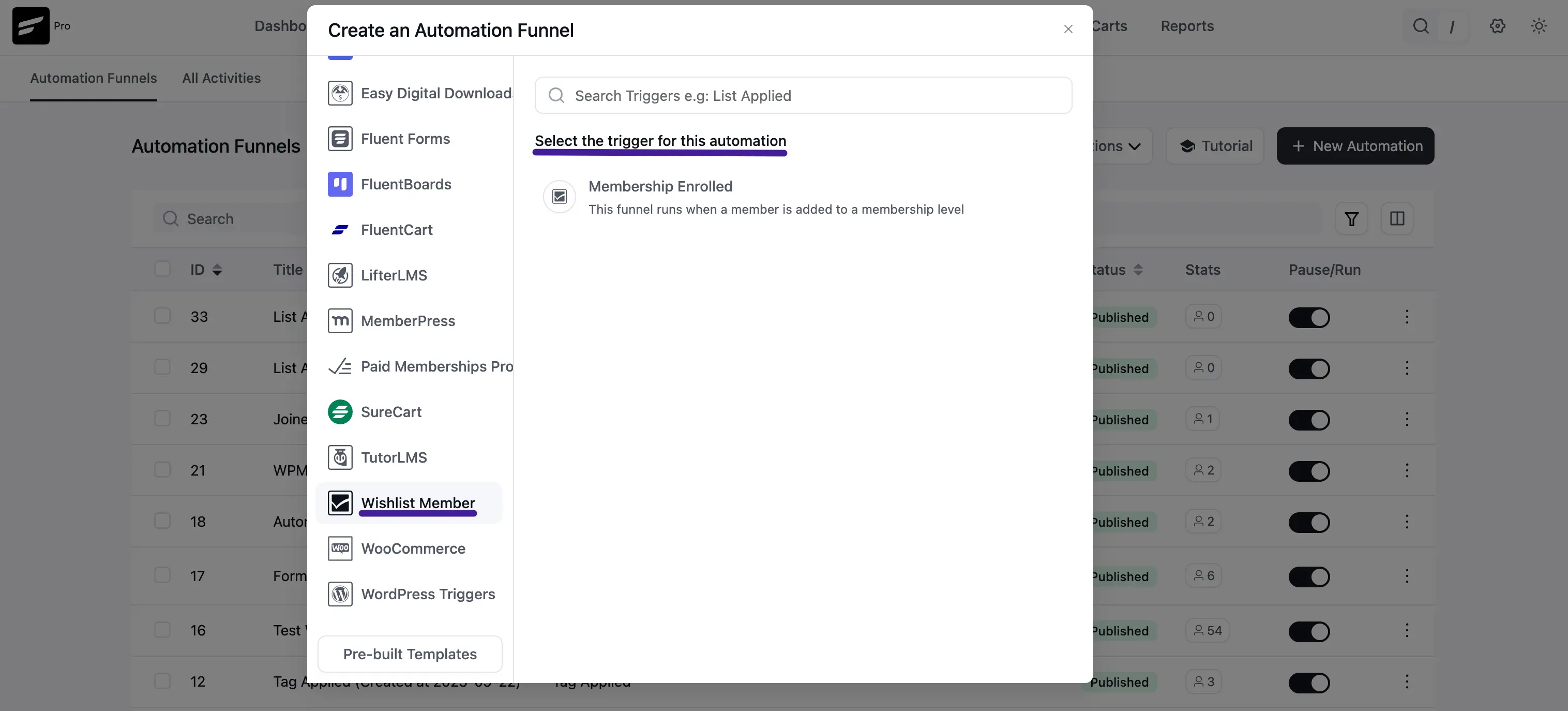Screen dimensions: 1568x711
Task: Click the New Automation button
Action: tap(1355, 146)
